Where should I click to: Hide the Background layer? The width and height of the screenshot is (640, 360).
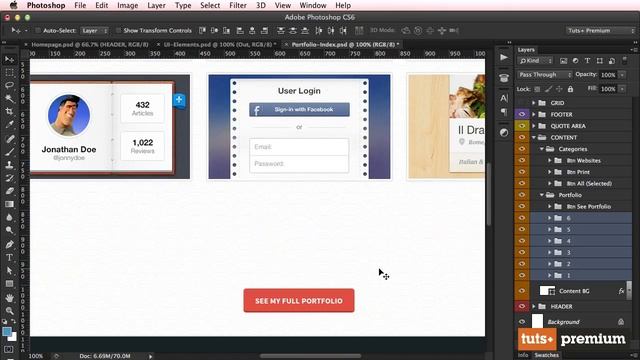522,322
